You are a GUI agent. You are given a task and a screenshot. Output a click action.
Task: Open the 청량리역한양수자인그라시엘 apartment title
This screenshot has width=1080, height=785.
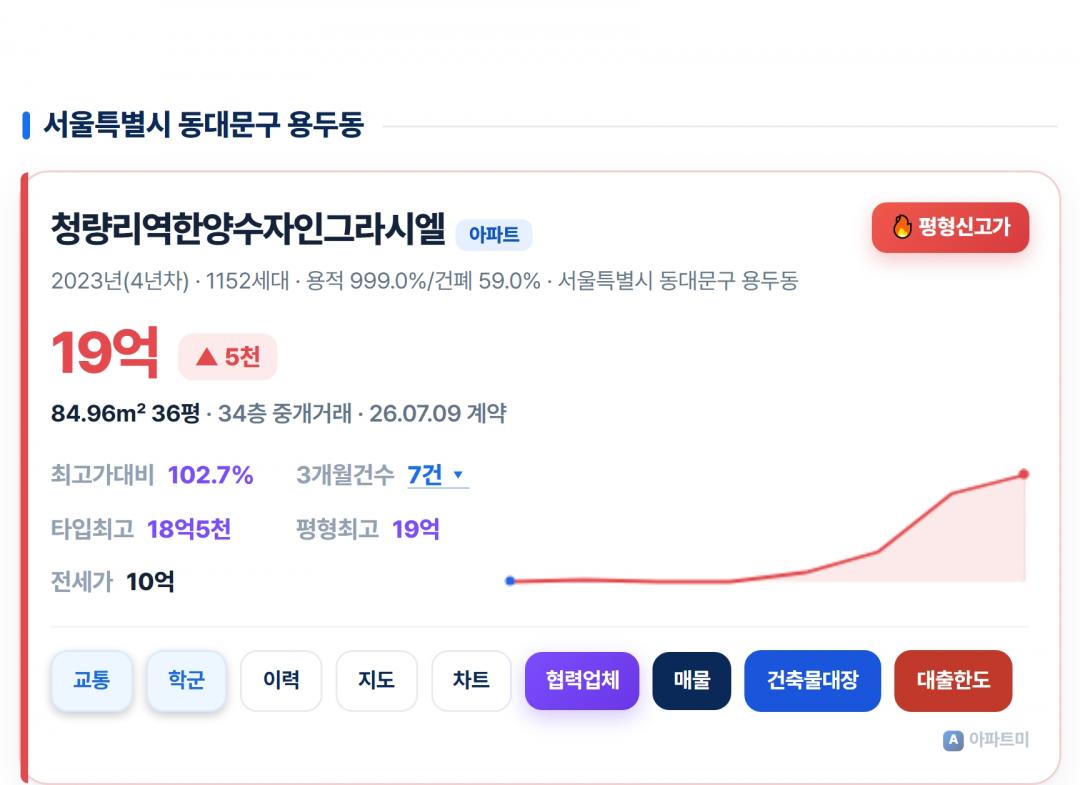(248, 229)
